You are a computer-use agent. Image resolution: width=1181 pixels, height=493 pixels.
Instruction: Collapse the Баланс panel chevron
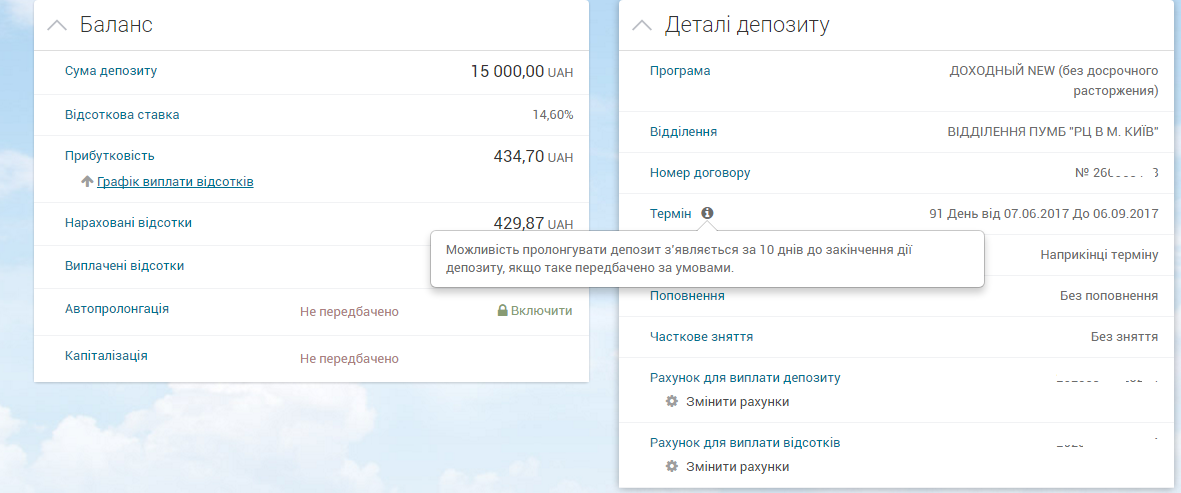pyautogui.click(x=56, y=25)
